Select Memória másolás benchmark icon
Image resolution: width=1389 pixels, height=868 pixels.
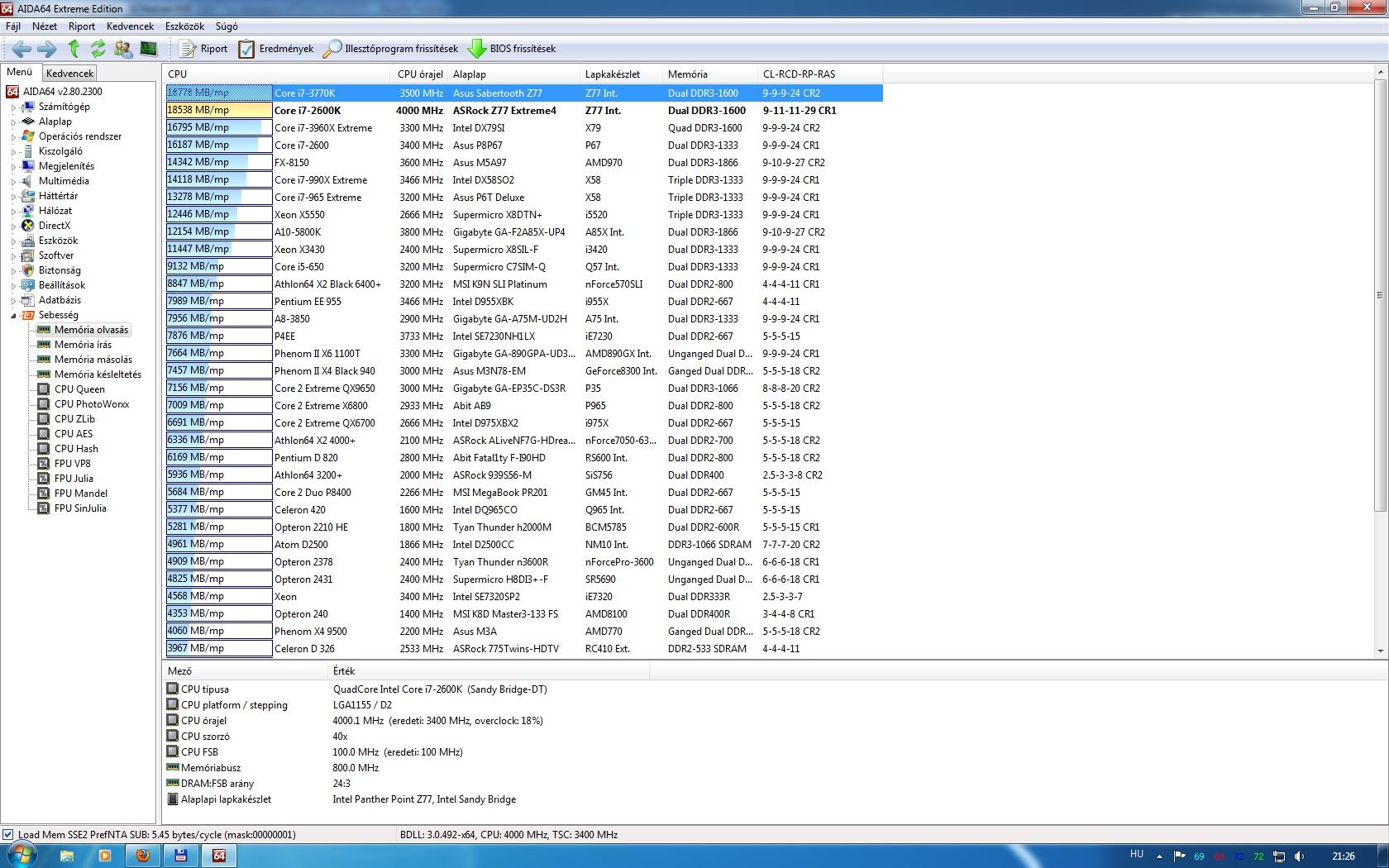coord(44,360)
